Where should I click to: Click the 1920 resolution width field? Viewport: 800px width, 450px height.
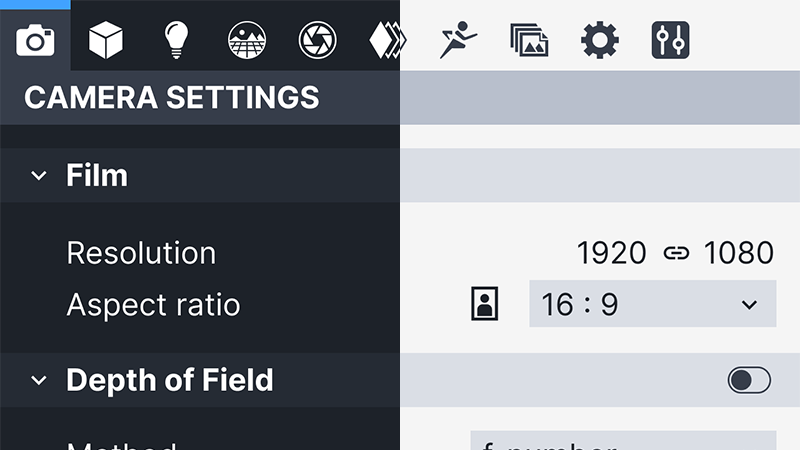click(611, 253)
